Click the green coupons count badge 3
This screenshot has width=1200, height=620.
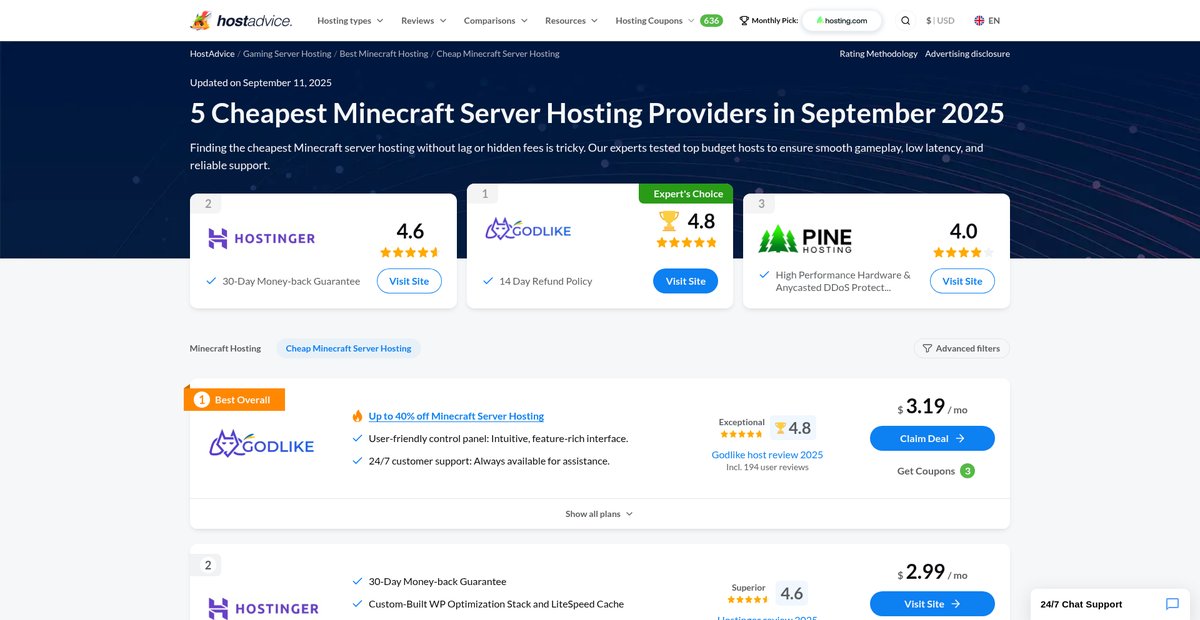coord(967,471)
